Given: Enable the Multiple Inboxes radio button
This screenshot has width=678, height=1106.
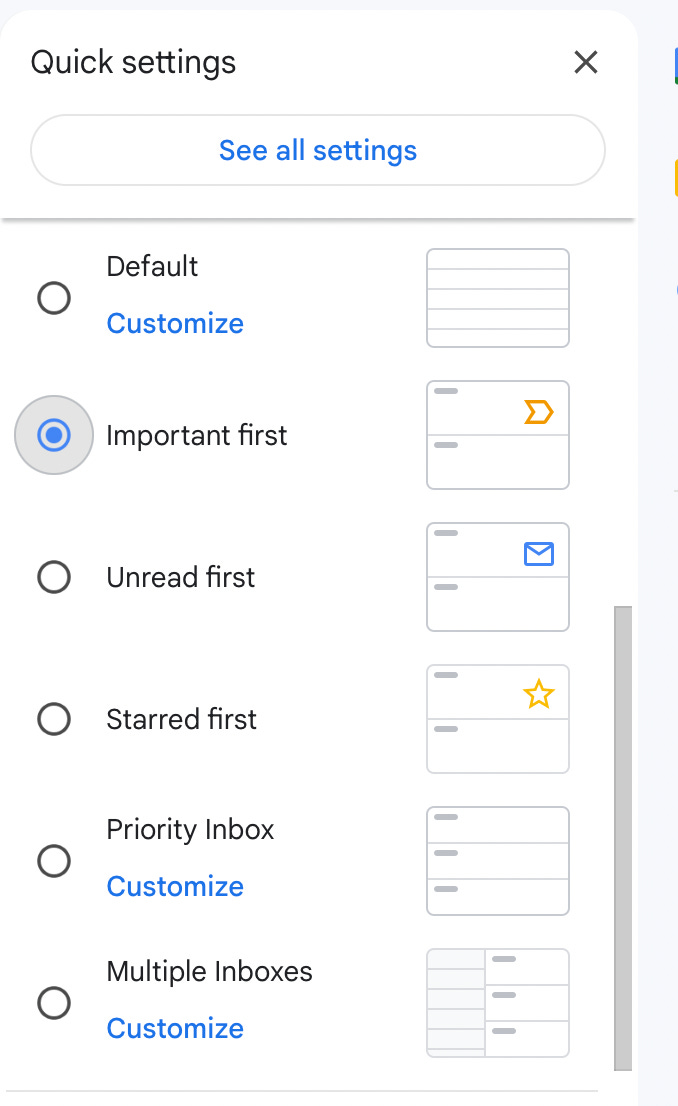Looking at the screenshot, I should pos(54,1003).
